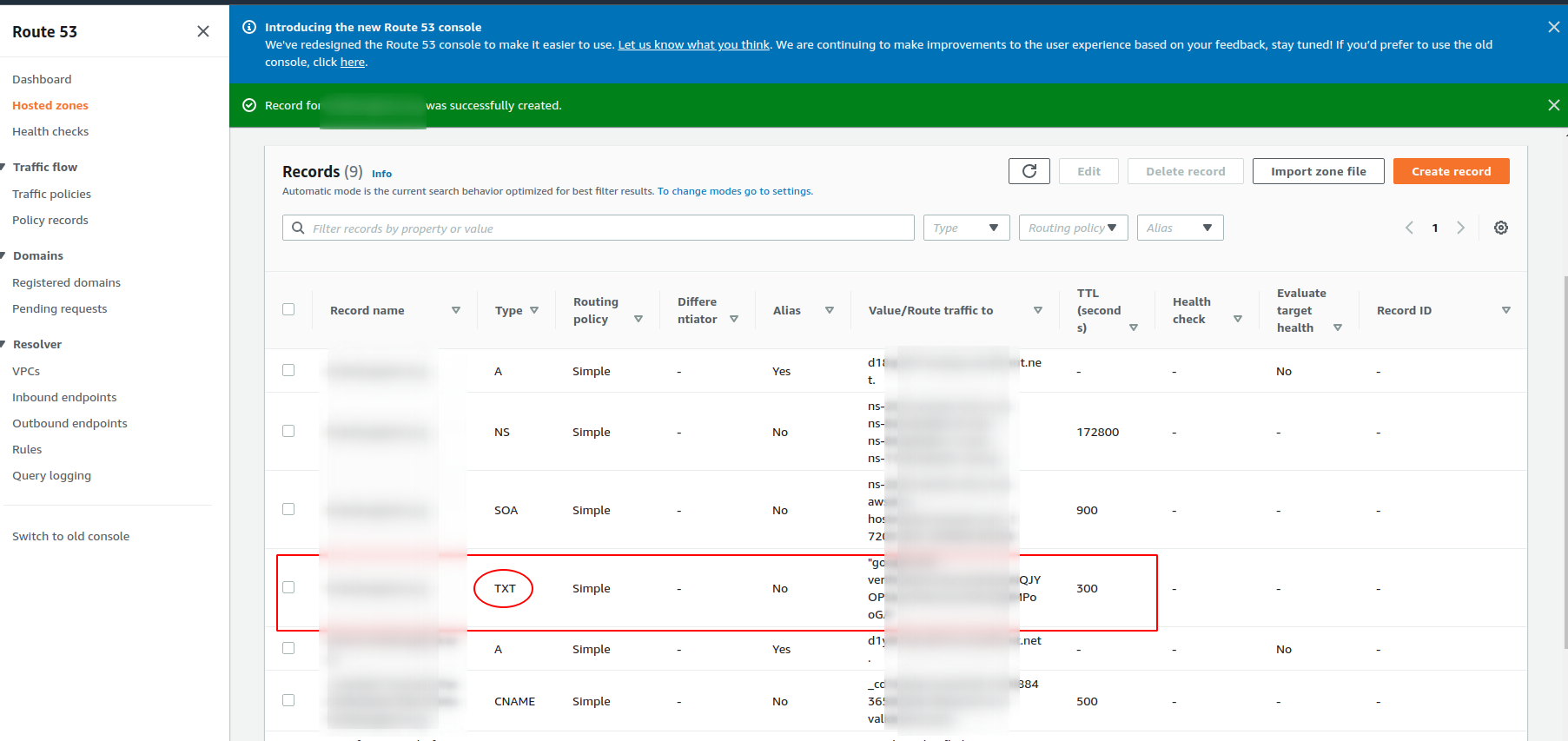Image resolution: width=1568 pixels, height=741 pixels.
Task: Click the TXT type cell
Action: click(505, 588)
